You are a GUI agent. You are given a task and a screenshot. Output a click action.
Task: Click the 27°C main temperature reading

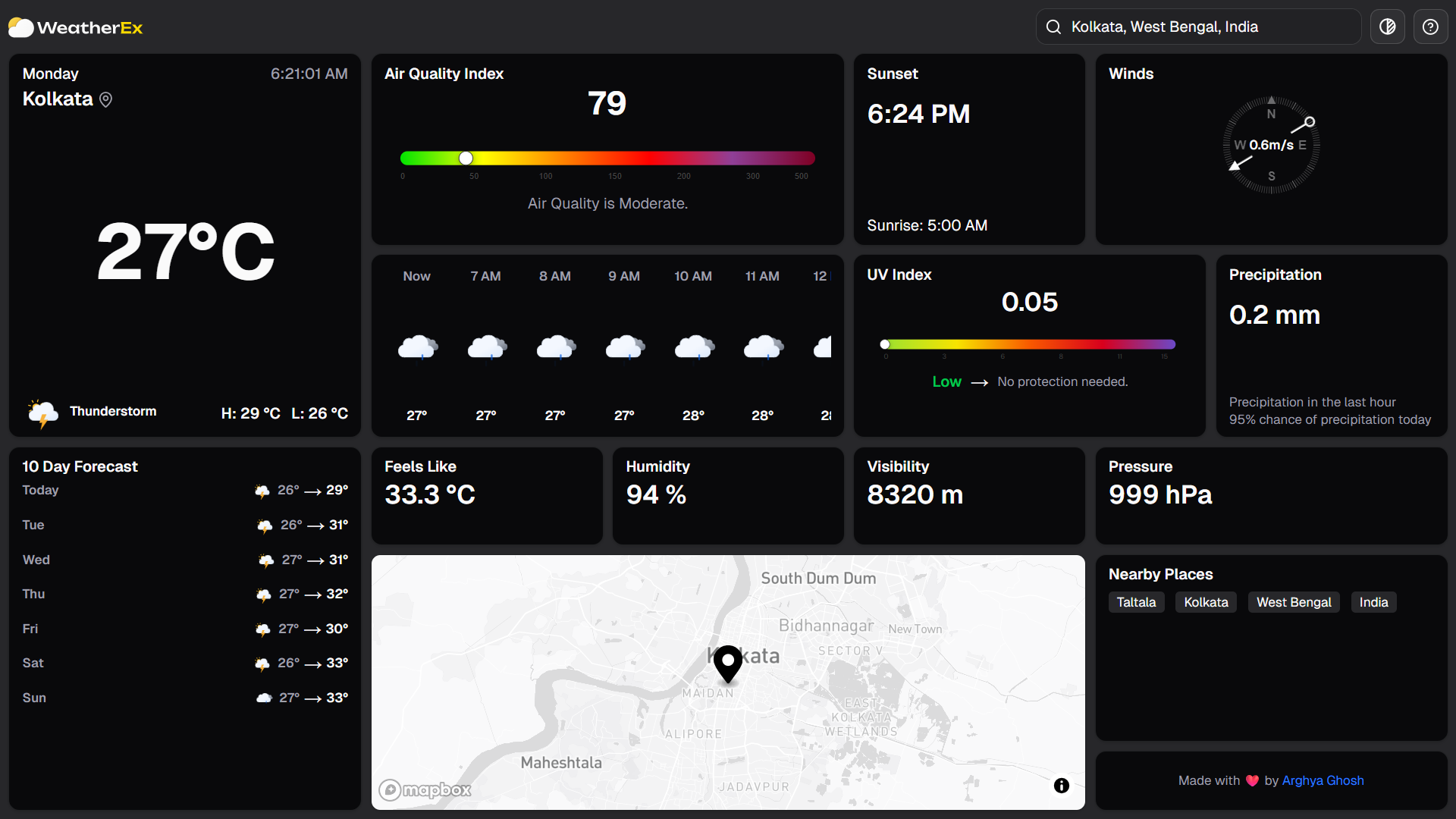point(186,252)
